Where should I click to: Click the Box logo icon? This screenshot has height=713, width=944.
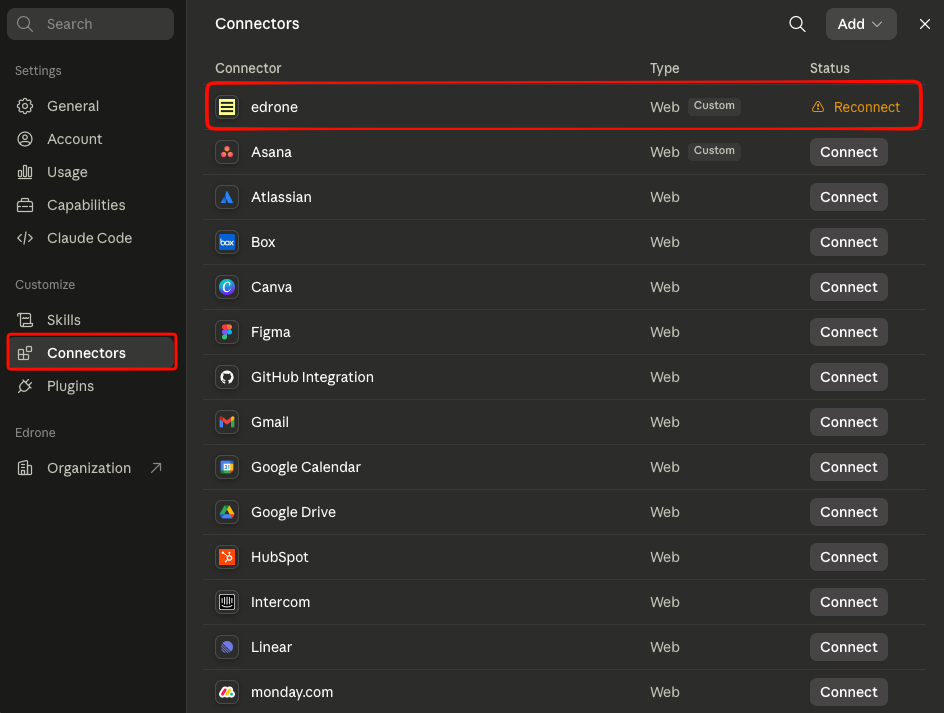pos(227,242)
